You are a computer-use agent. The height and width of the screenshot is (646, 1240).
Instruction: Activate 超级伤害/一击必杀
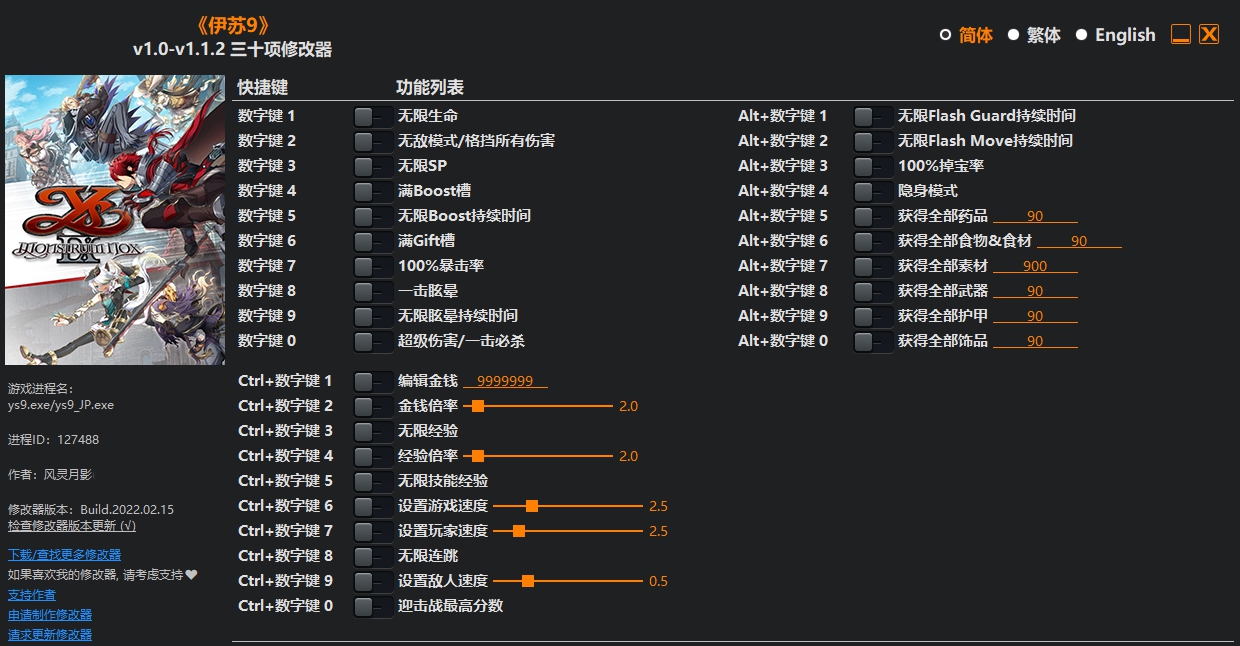pyautogui.click(x=371, y=340)
